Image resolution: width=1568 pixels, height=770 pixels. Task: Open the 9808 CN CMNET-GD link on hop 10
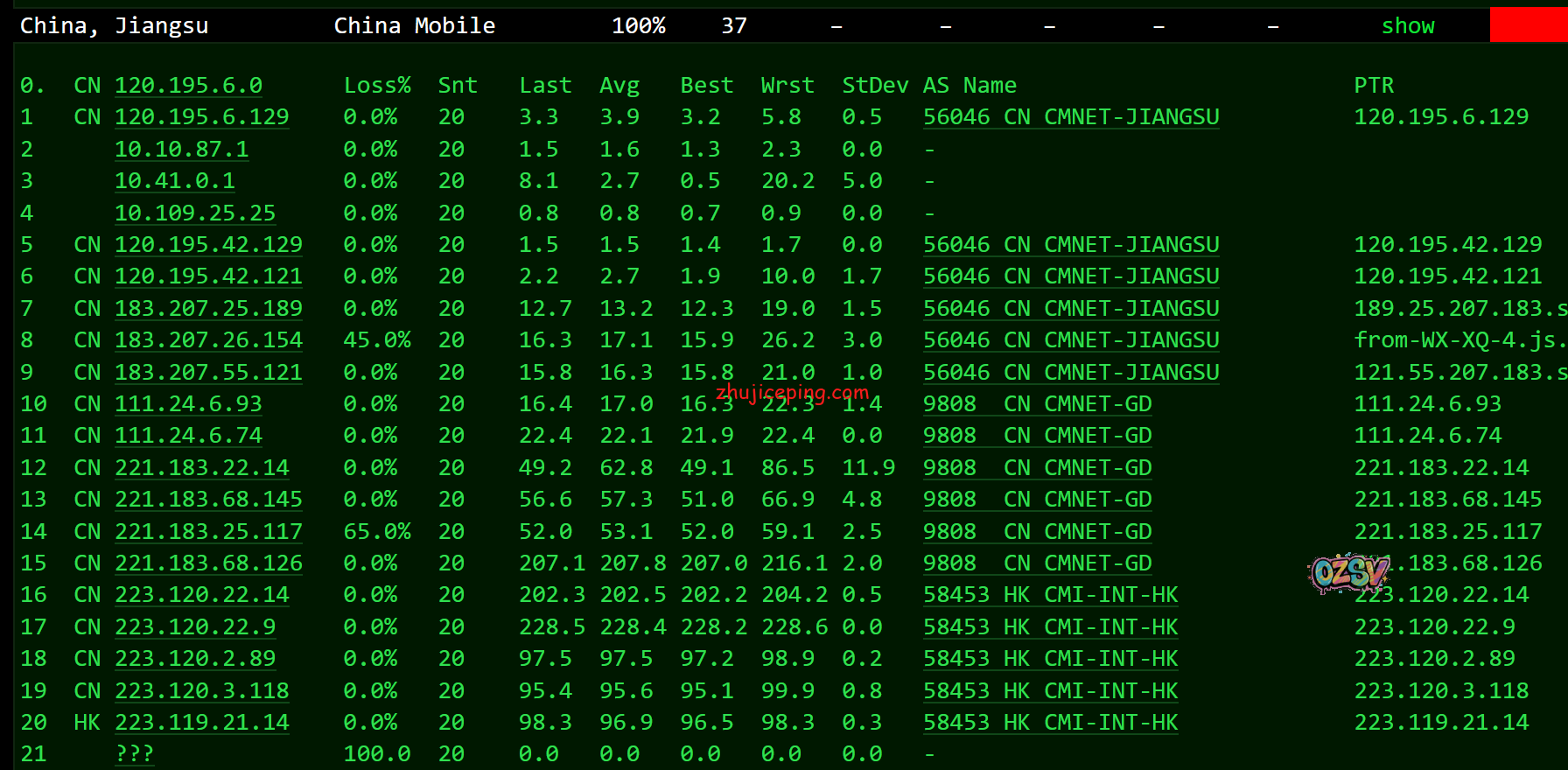coord(1037,404)
